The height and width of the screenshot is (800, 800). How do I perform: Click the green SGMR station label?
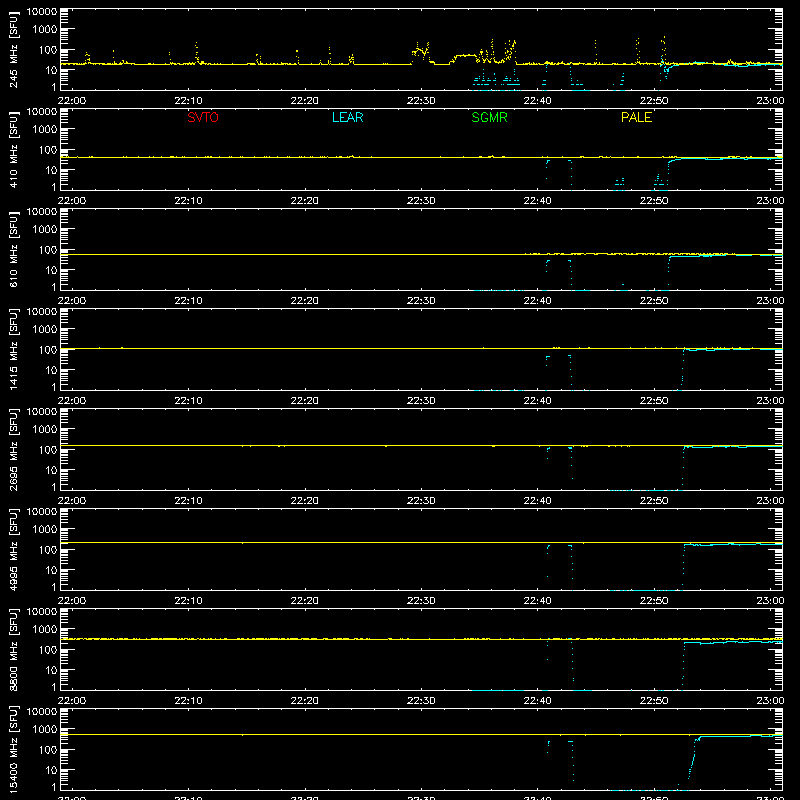coord(489,117)
